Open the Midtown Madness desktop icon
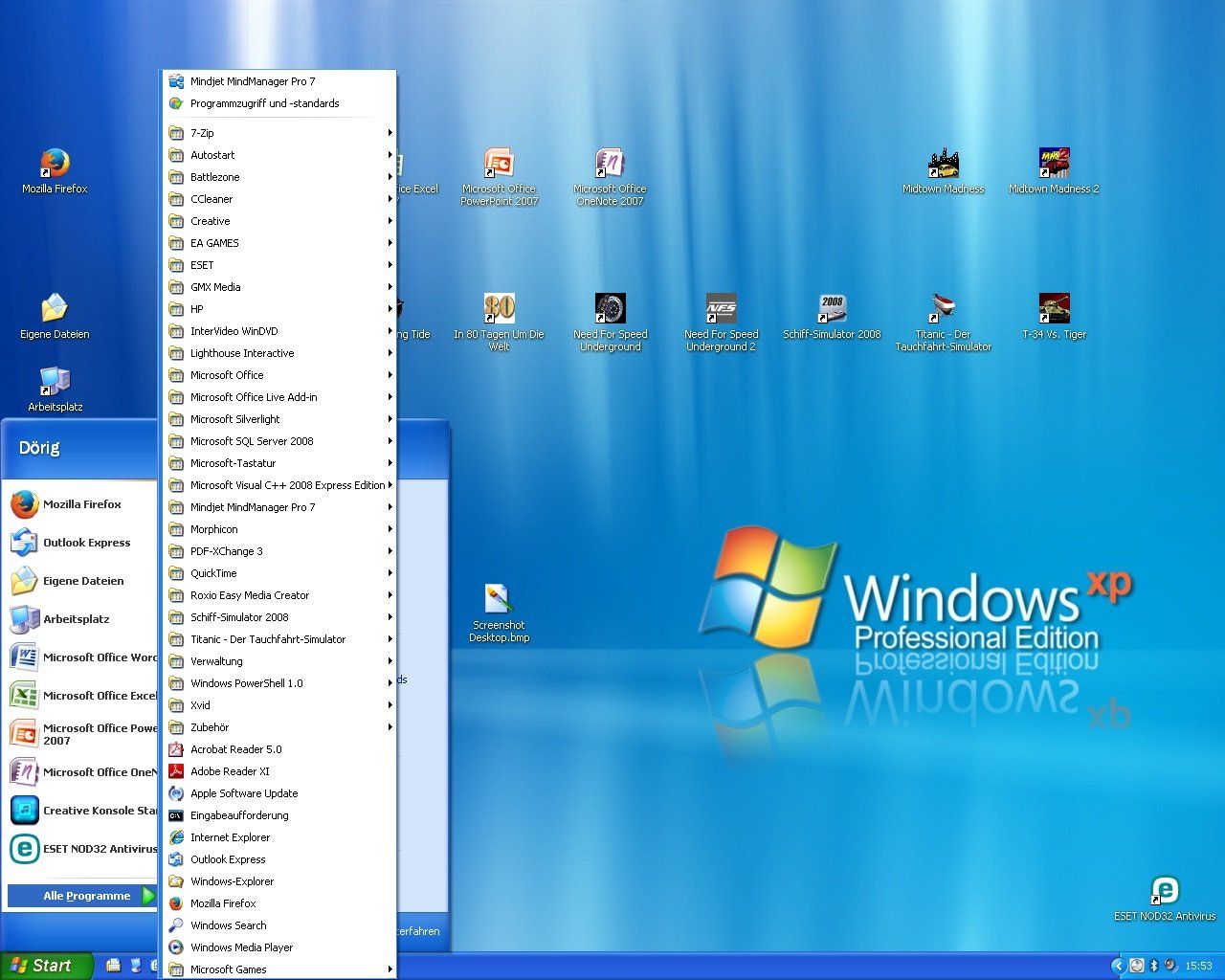The height and width of the screenshot is (980, 1225). click(x=943, y=170)
